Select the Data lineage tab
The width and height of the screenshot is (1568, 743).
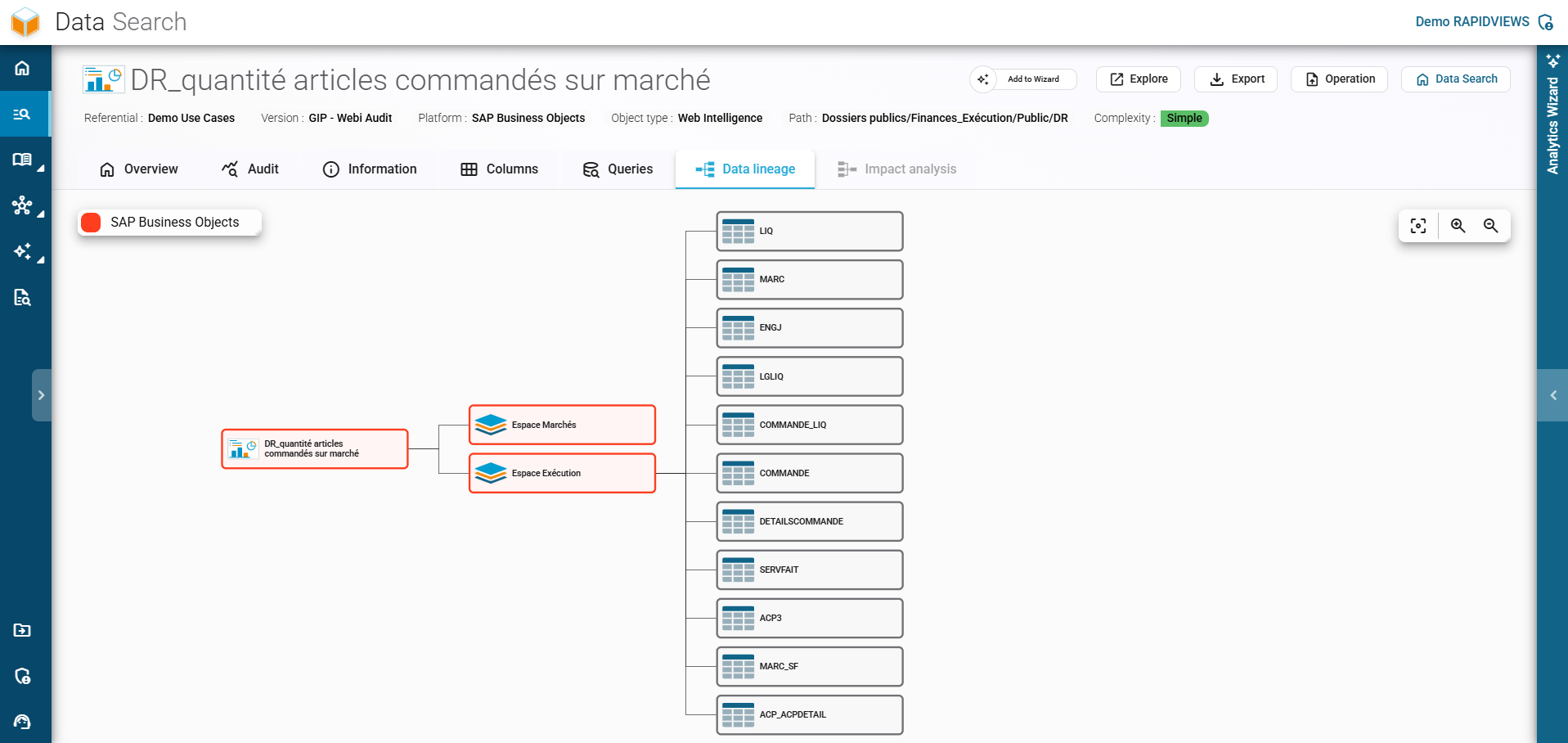[745, 169]
